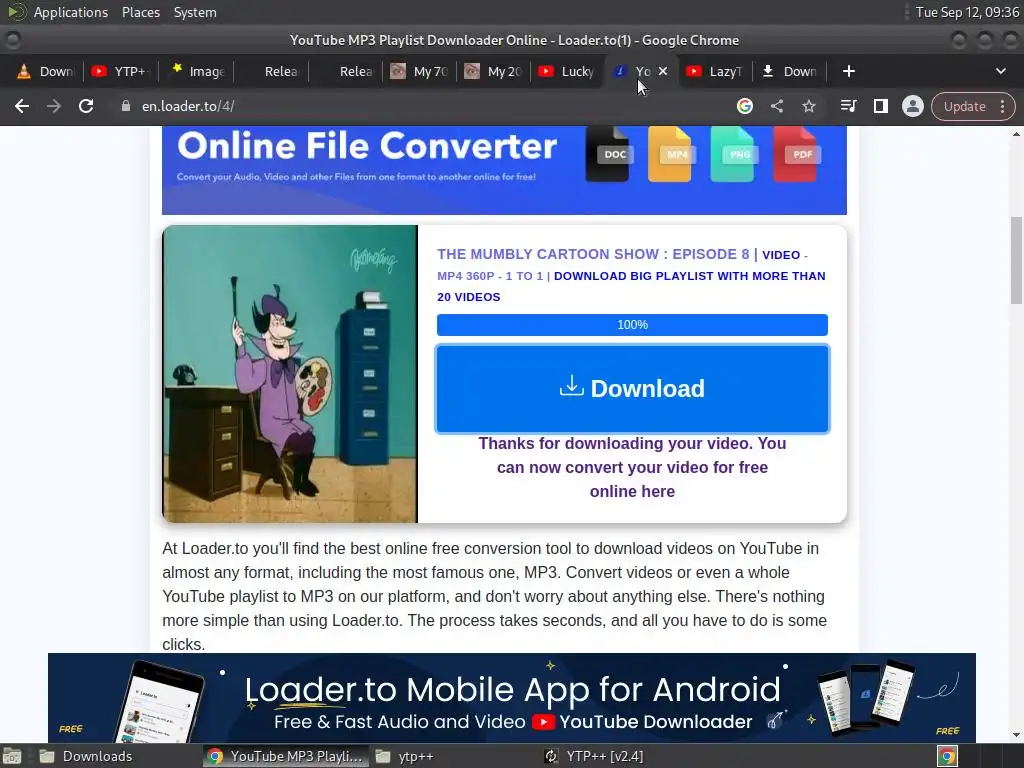Click the Online File Converter banner

tap(504, 170)
